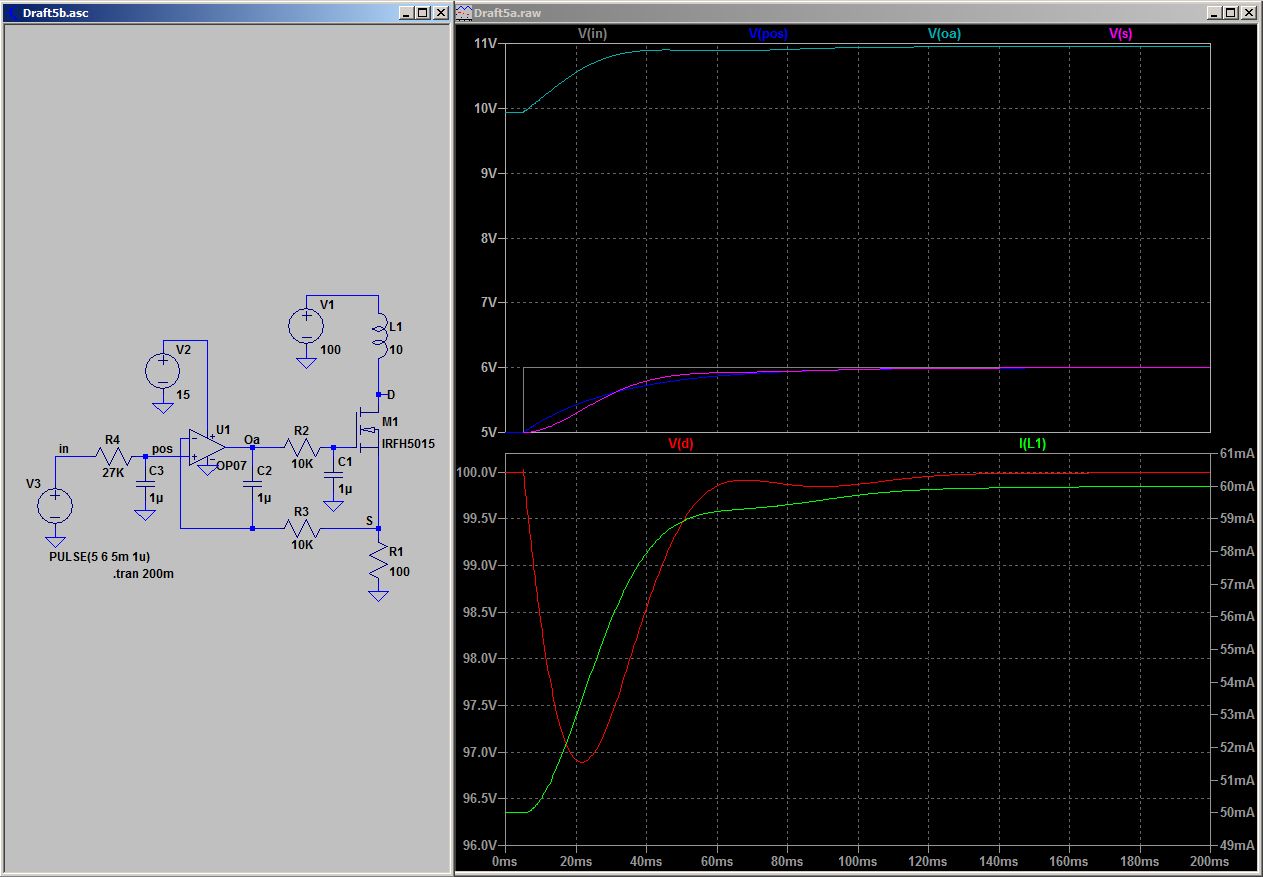Click the V(d) trace label

click(681, 444)
